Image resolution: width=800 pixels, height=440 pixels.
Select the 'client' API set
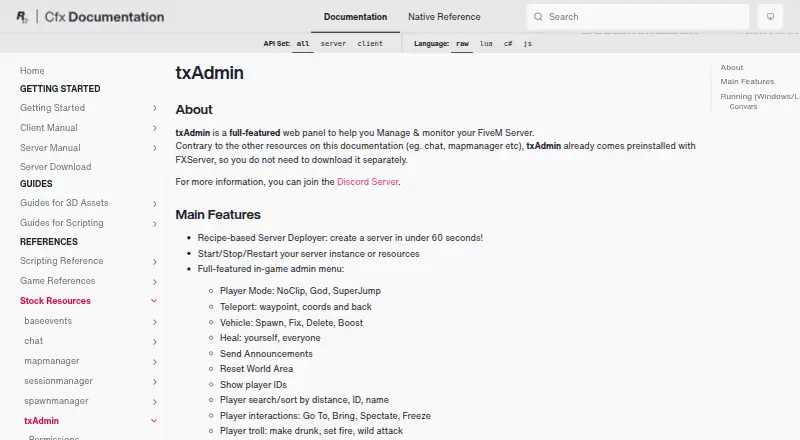[370, 44]
